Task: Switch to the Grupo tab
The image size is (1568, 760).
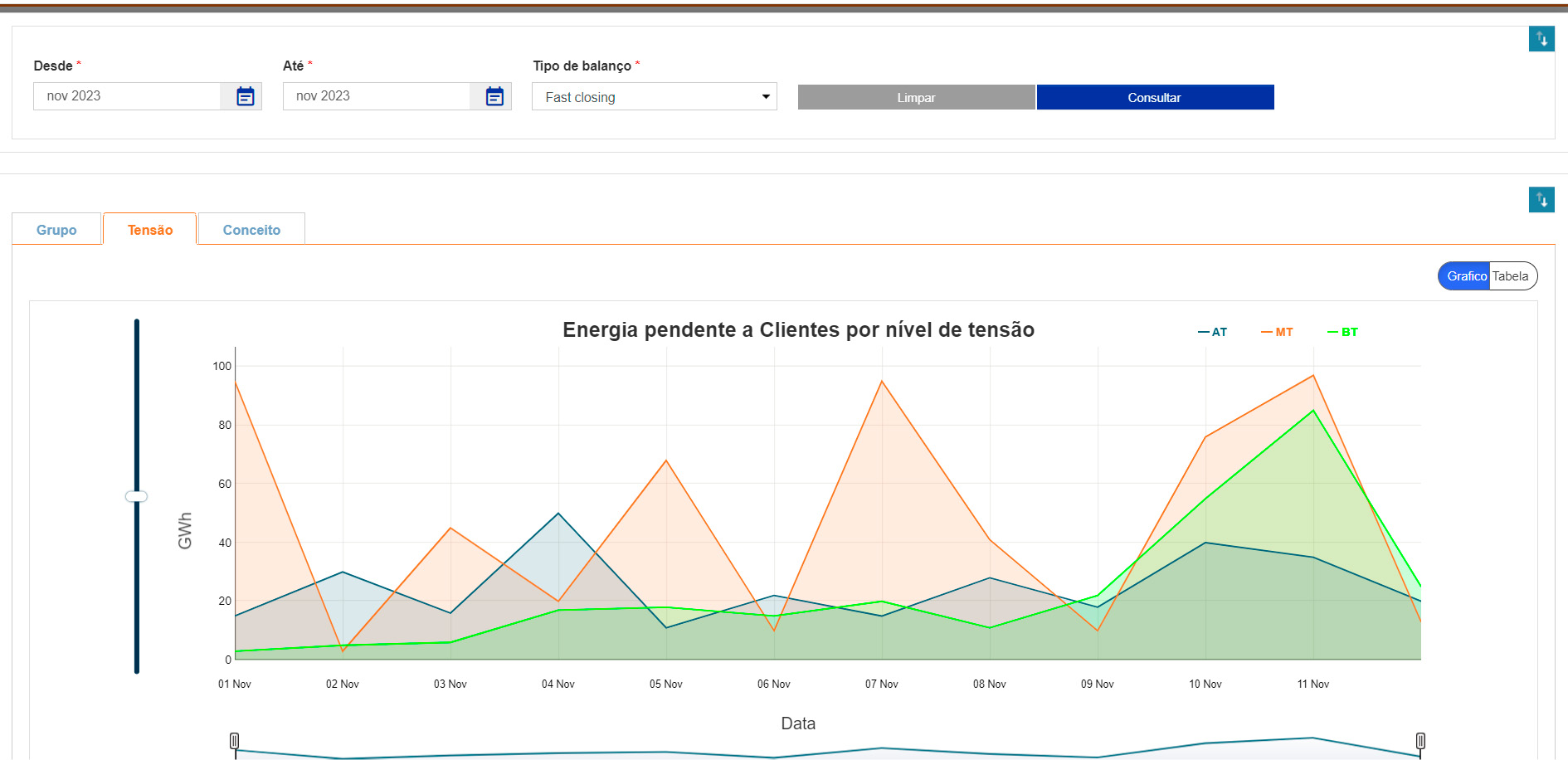Action: pyautogui.click(x=56, y=230)
